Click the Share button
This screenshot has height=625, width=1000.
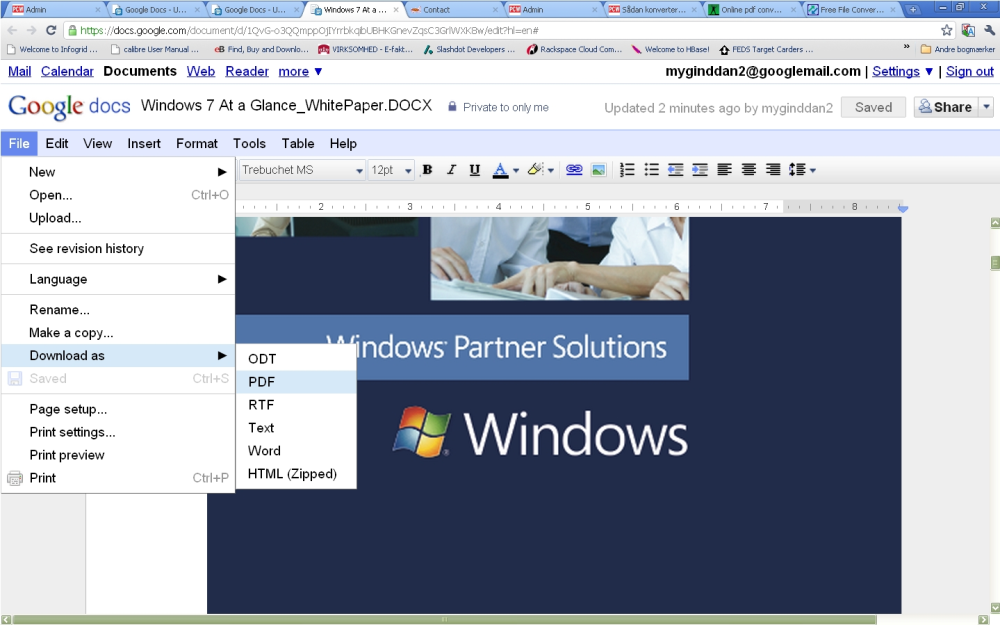pos(946,107)
